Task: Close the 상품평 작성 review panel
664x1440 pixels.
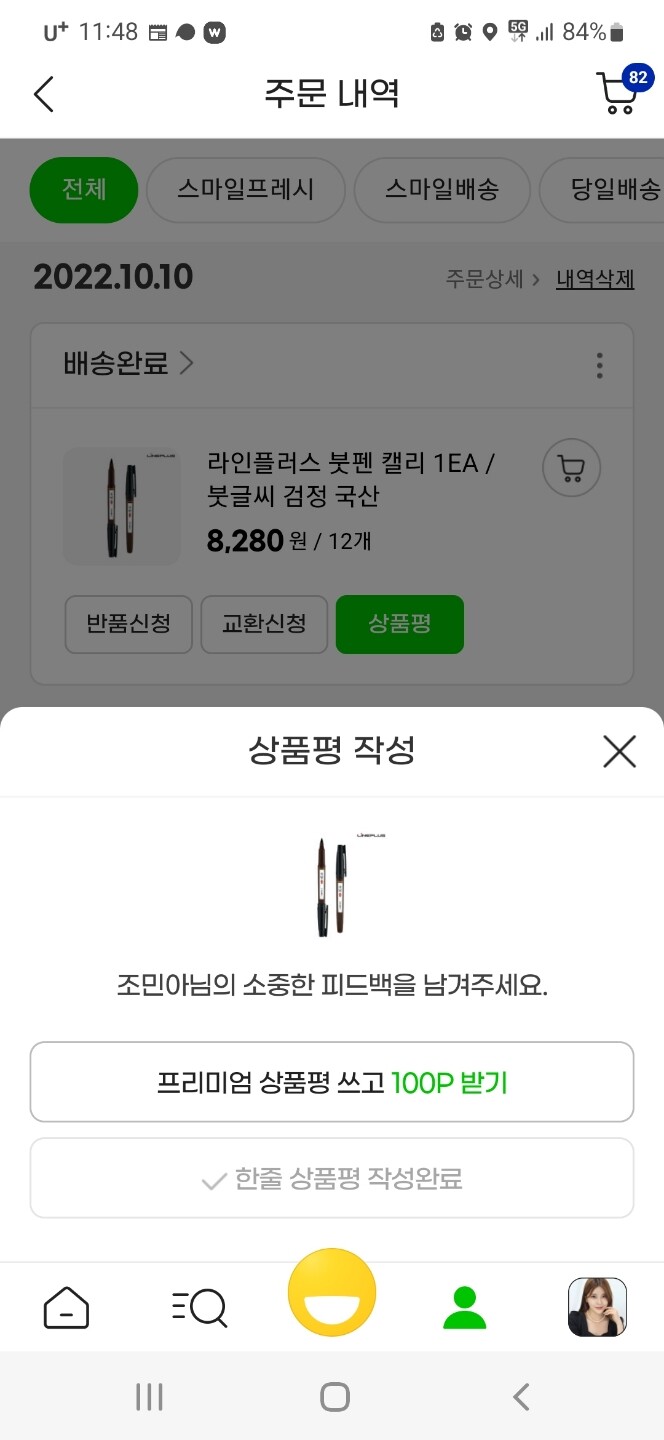Action: (x=619, y=751)
